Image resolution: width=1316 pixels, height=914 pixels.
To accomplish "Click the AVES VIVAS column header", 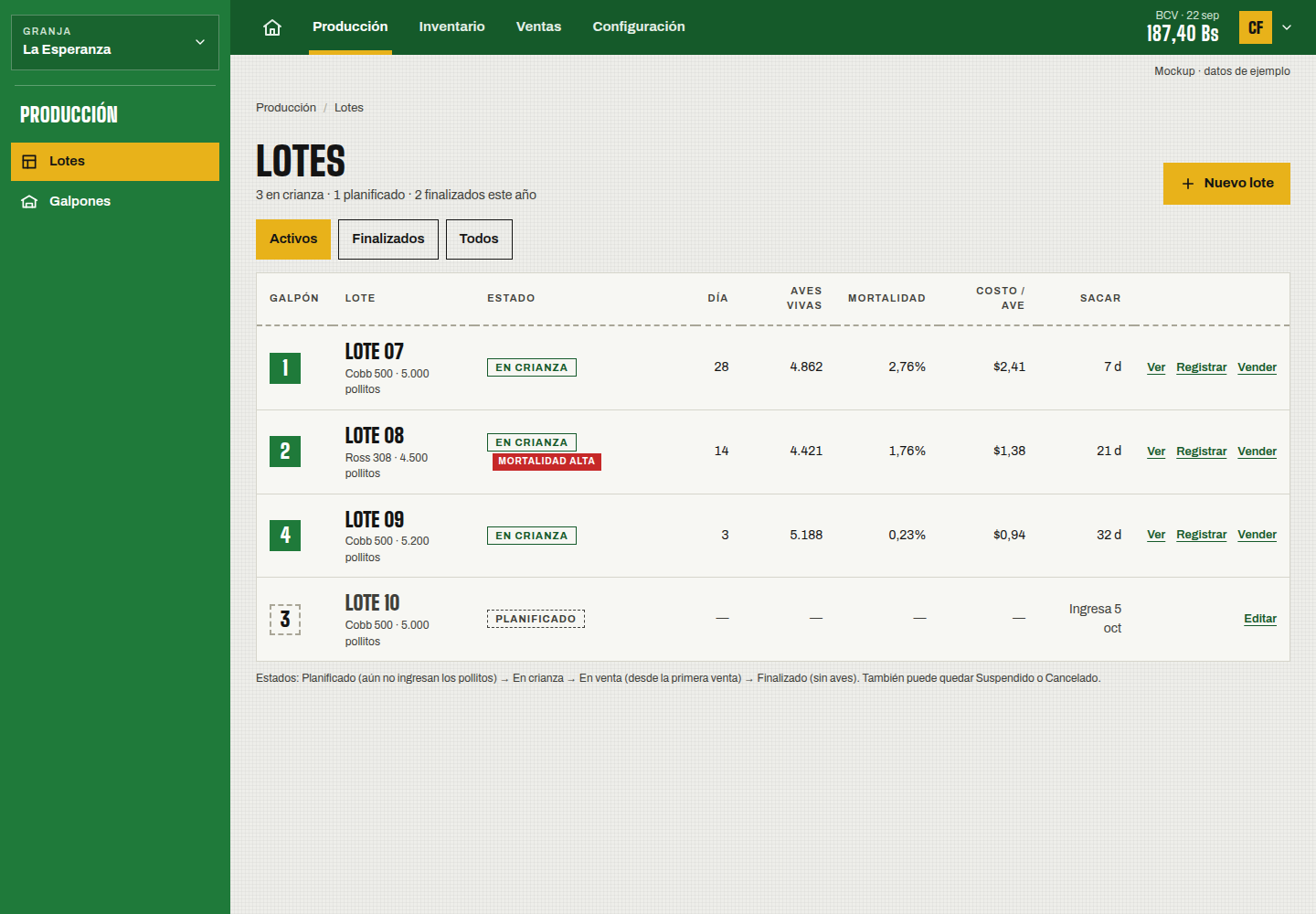I will click(x=804, y=299).
